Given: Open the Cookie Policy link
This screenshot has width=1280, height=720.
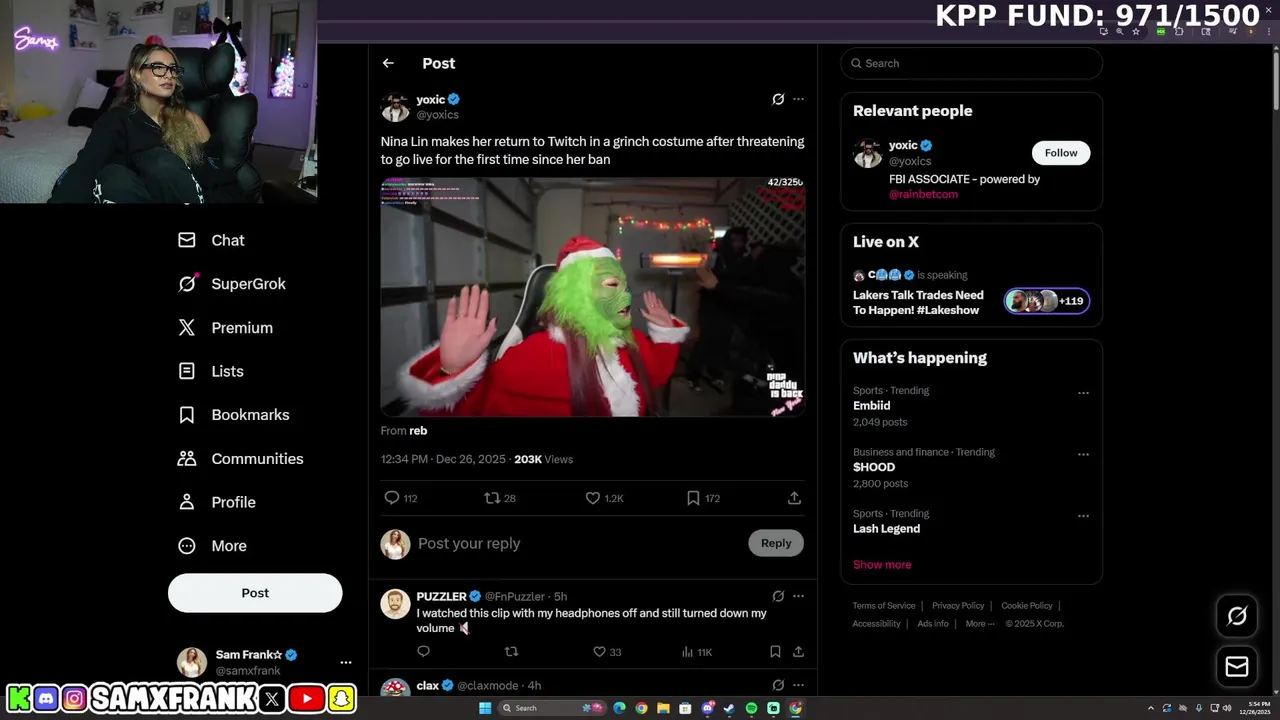Looking at the screenshot, I should click(x=1027, y=606).
